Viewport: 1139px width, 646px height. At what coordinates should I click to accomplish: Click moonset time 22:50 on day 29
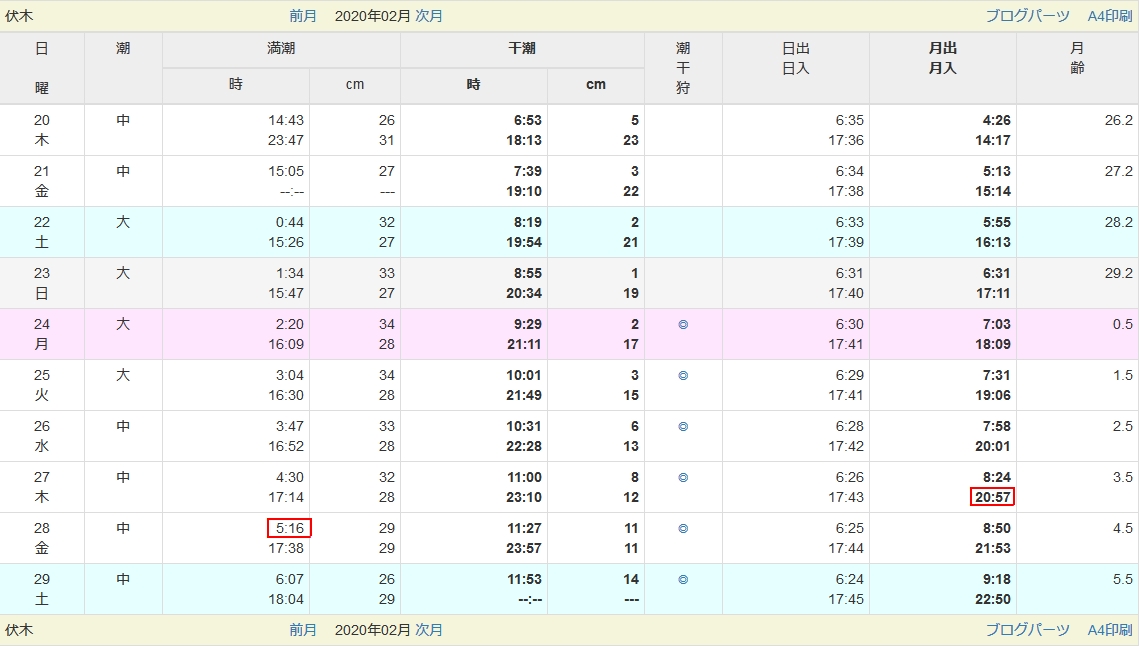tap(993, 599)
